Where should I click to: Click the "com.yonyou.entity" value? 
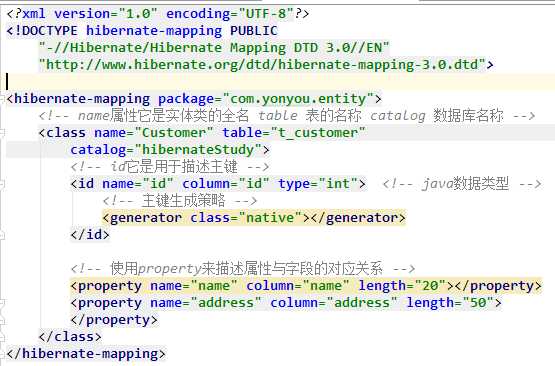pyautogui.click(x=298, y=99)
